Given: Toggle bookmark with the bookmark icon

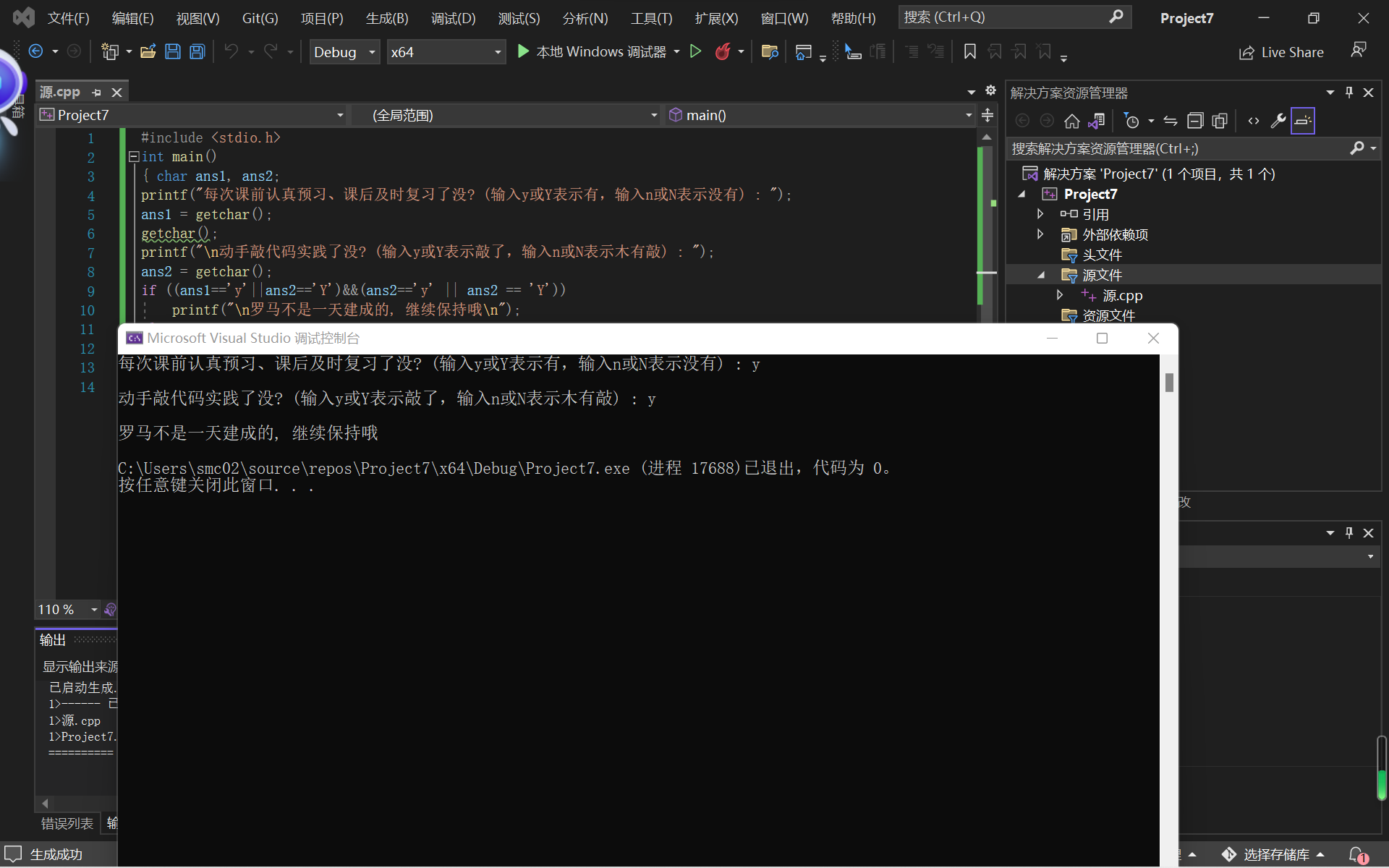Looking at the screenshot, I should pos(970,51).
